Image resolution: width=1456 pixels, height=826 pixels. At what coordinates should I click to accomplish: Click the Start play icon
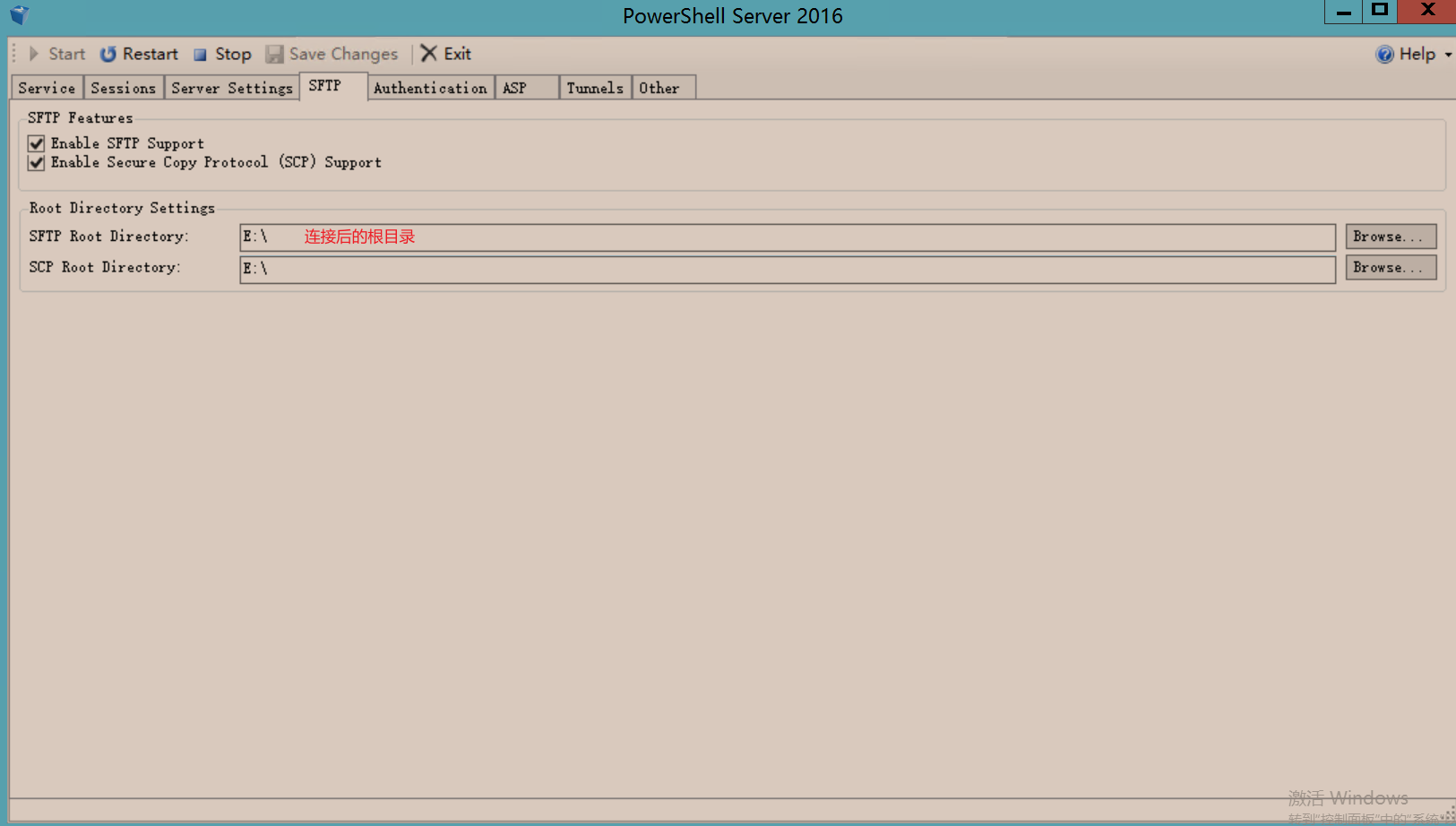coord(34,54)
